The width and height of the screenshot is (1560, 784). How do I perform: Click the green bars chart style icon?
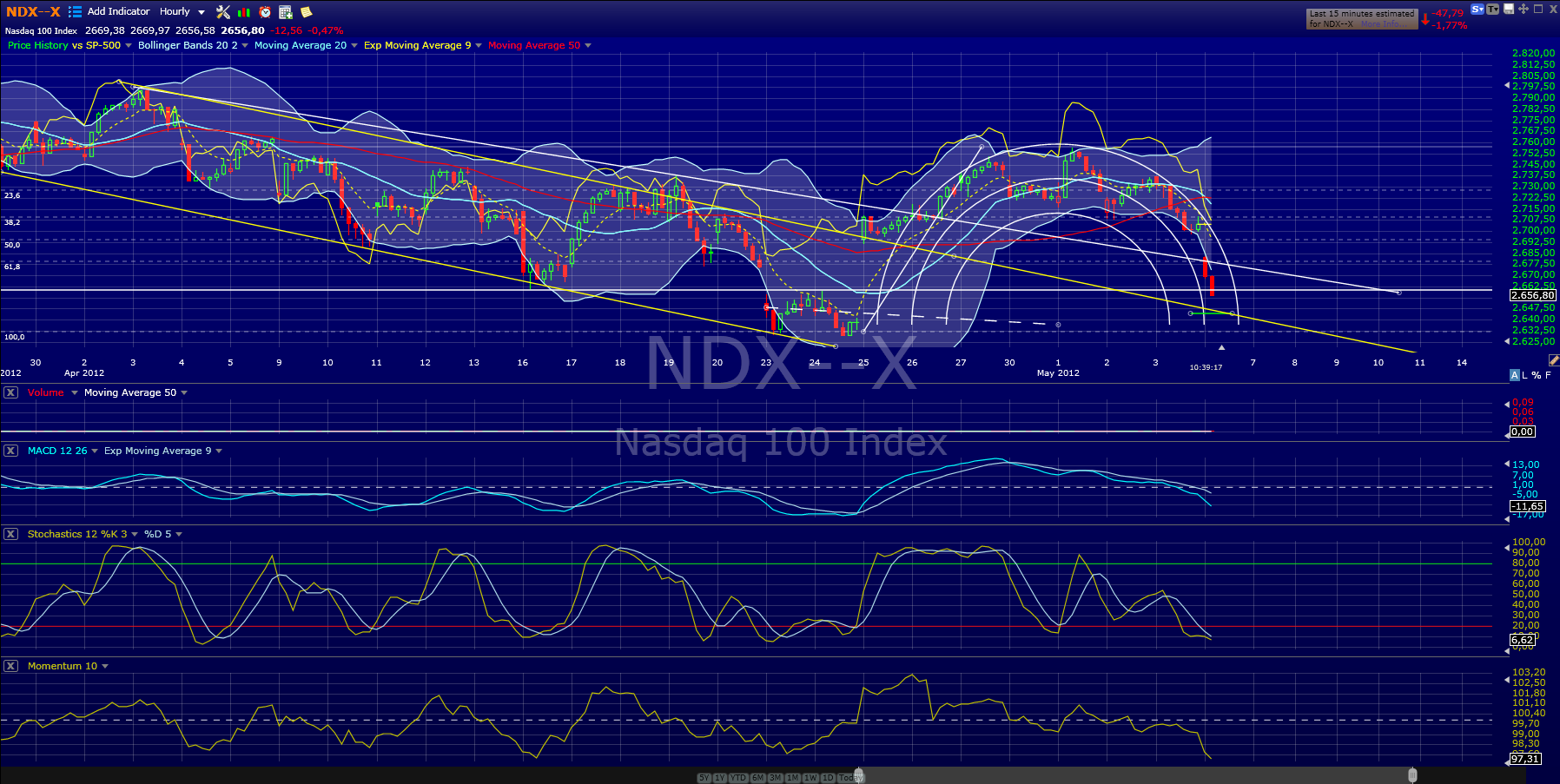click(x=244, y=12)
